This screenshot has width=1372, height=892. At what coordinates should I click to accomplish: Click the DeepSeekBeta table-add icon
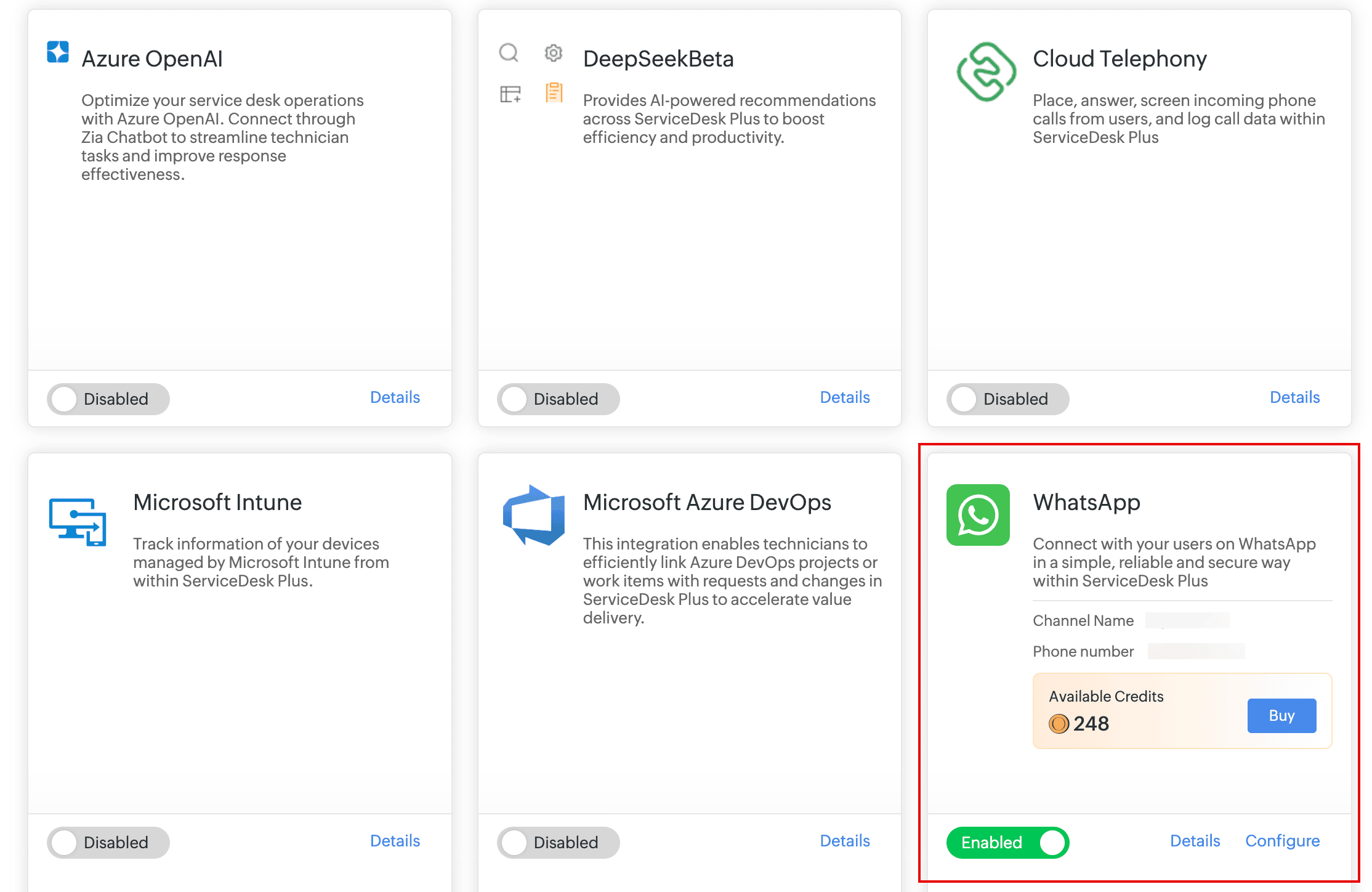pyautogui.click(x=510, y=94)
